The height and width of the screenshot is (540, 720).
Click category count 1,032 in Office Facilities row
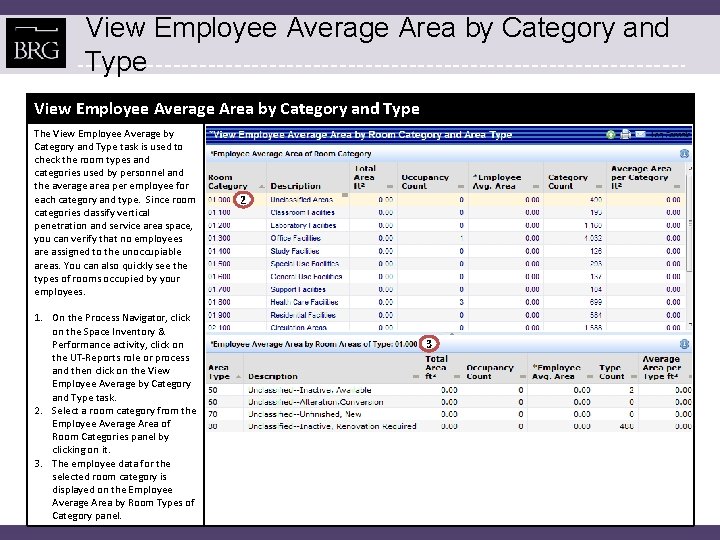coord(593,238)
